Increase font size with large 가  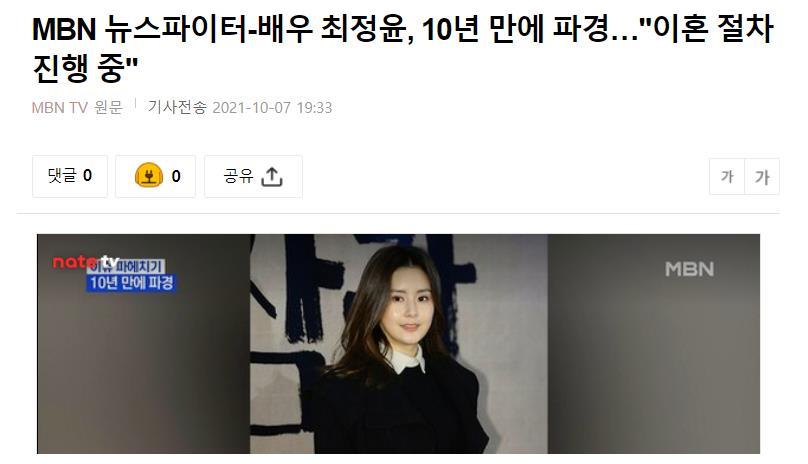click(762, 177)
